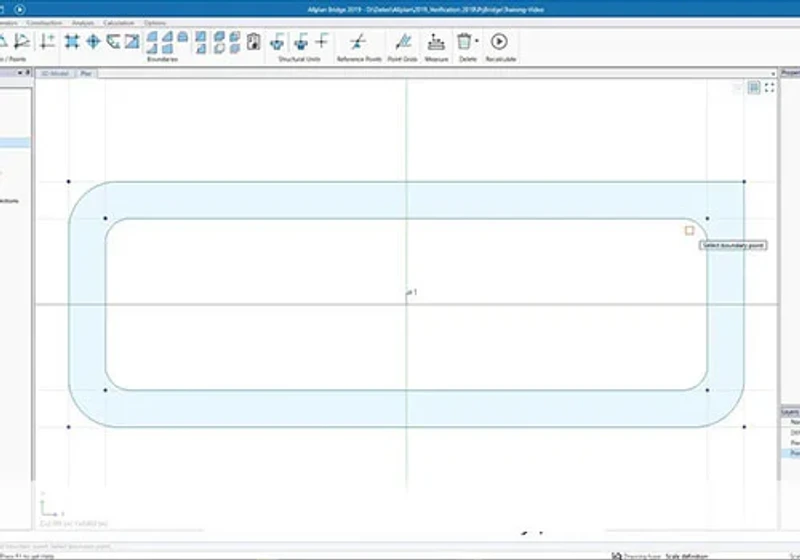Select the outer bottom-right boundary point
This screenshot has width=800, height=560.
[x=744, y=427]
